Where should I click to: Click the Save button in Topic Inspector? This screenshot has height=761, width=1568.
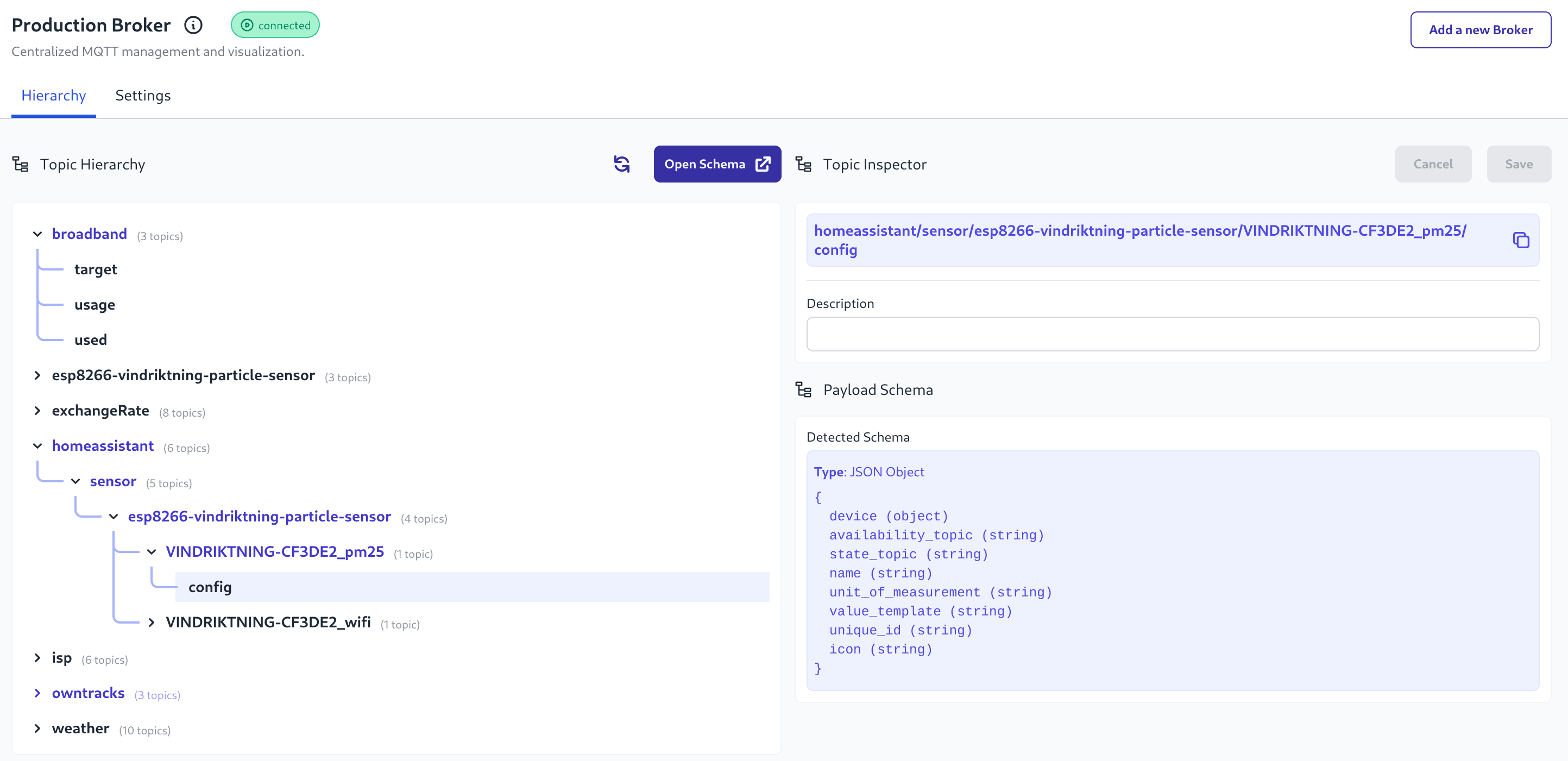(x=1518, y=163)
